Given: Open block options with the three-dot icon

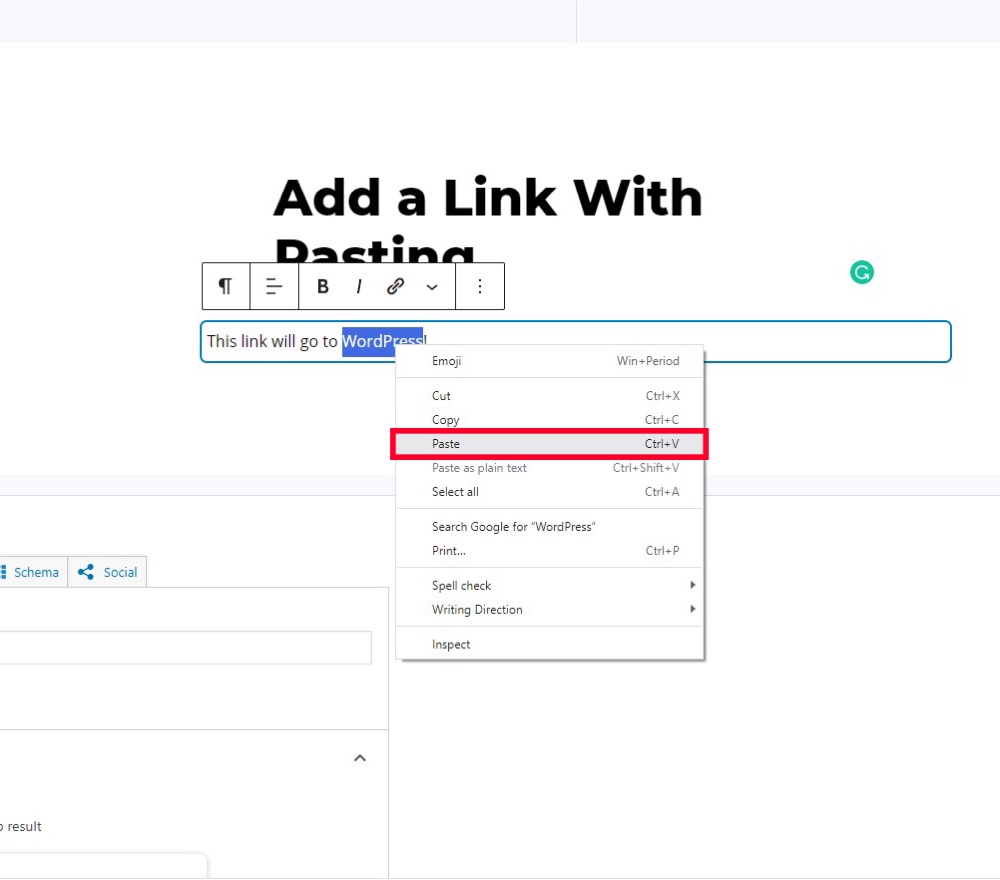Looking at the screenshot, I should 480,286.
